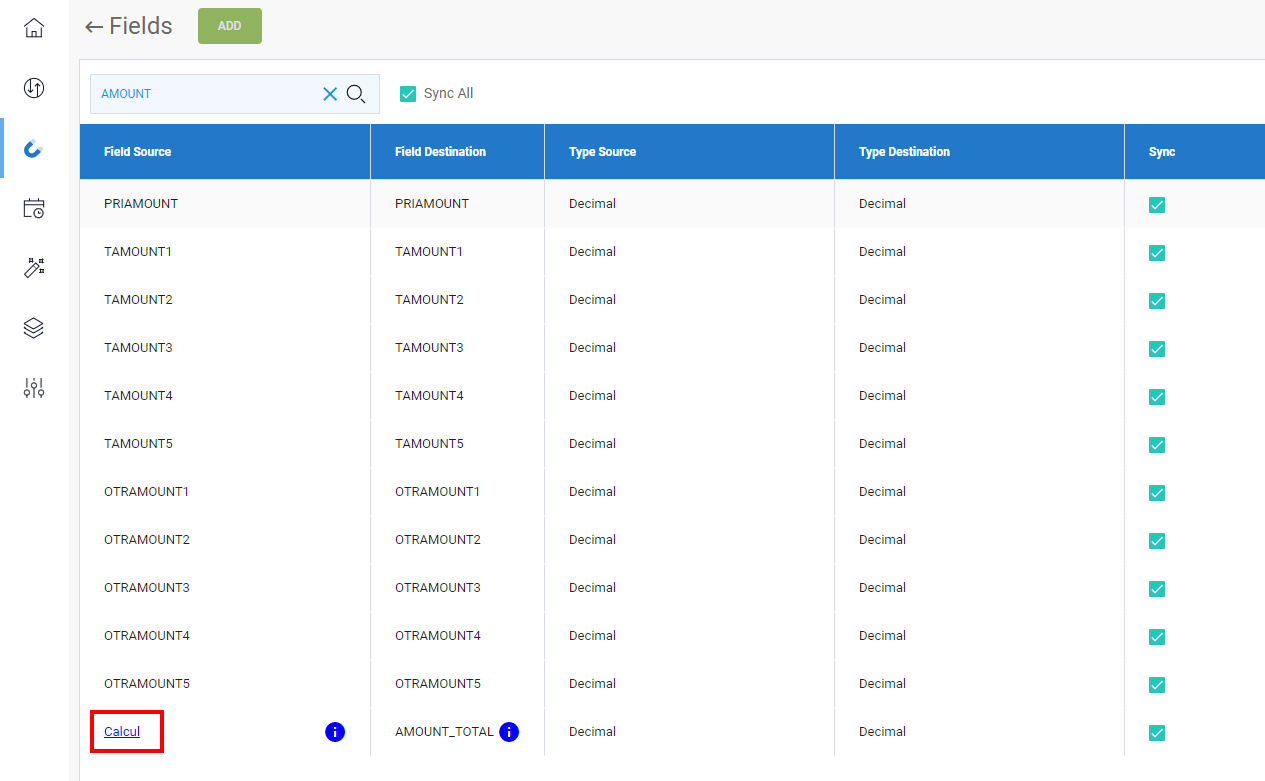Screen dimensions: 1265x781
Task: Click the Type Destination column header
Action: pos(904,152)
